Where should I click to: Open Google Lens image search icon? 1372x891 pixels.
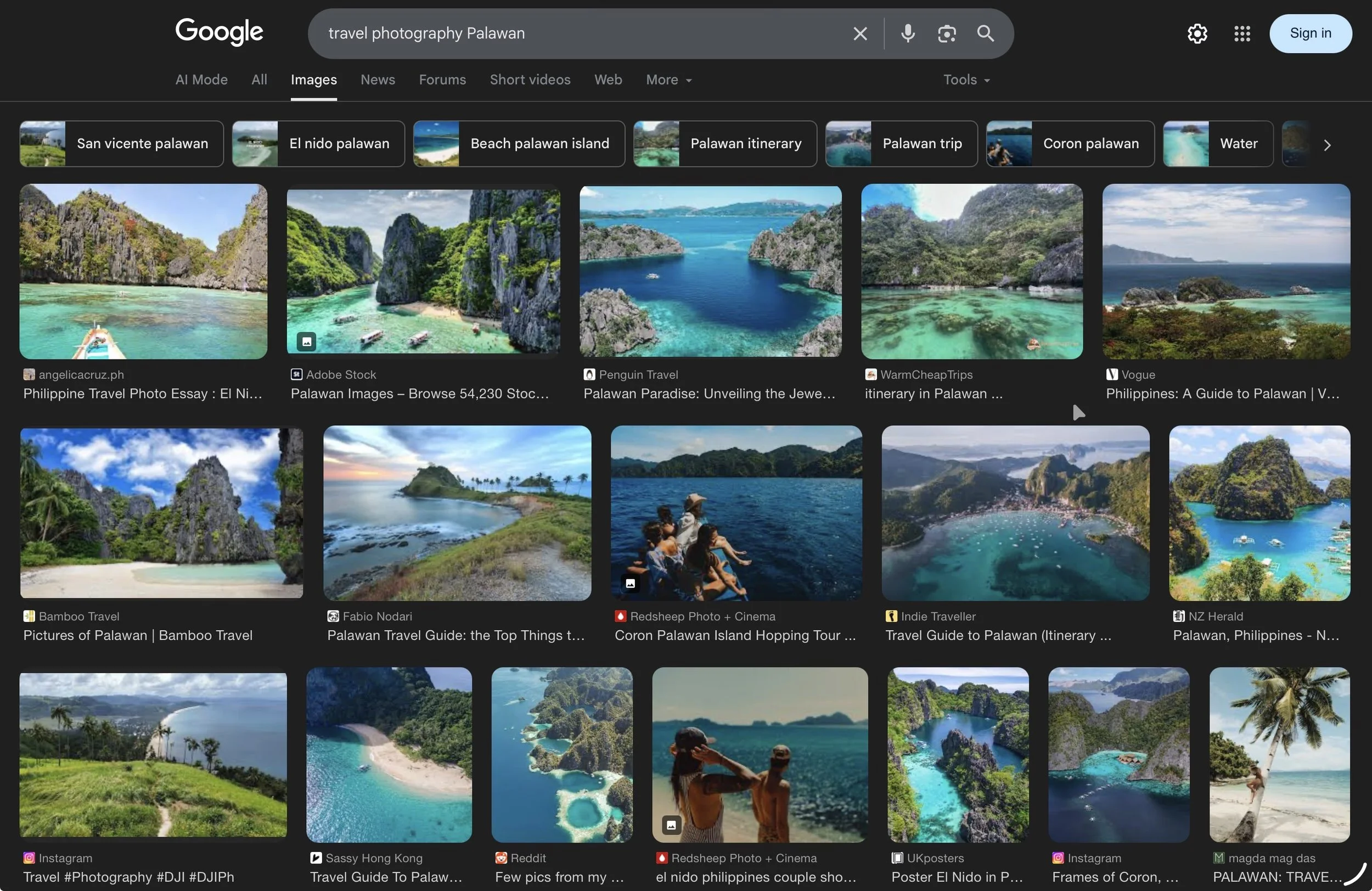947,33
